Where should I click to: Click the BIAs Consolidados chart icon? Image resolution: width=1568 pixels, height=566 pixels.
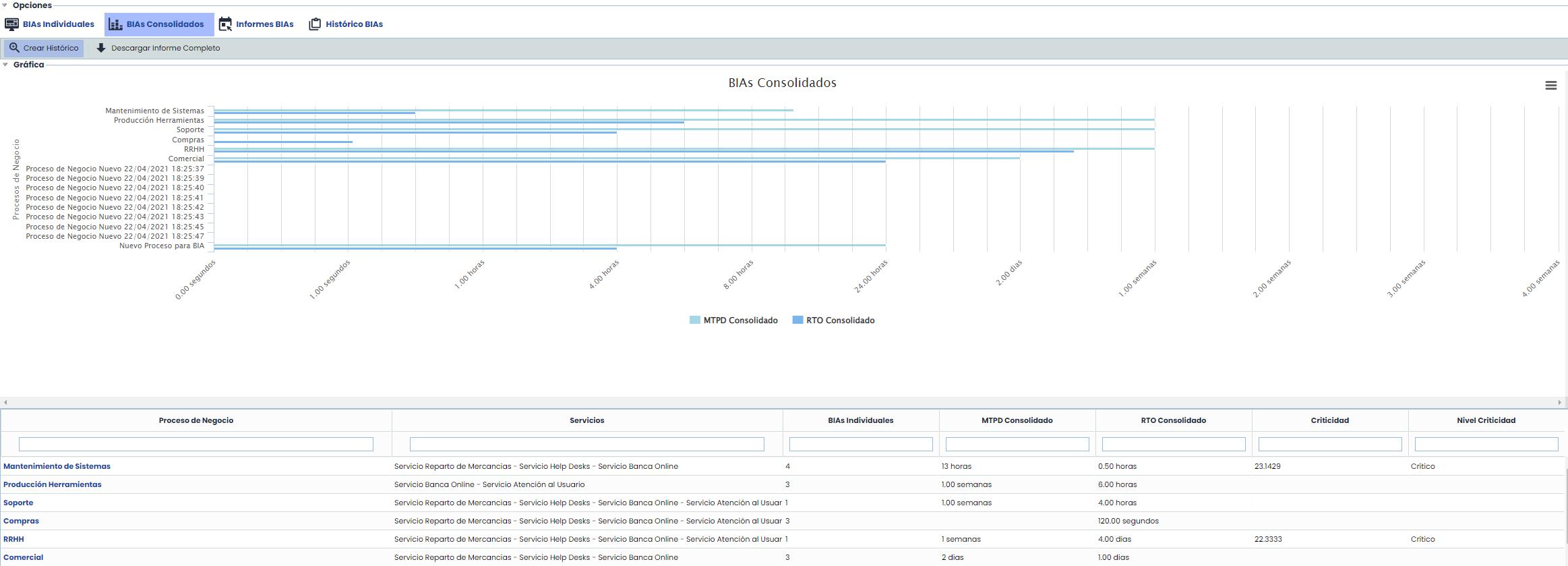pyautogui.click(x=115, y=24)
